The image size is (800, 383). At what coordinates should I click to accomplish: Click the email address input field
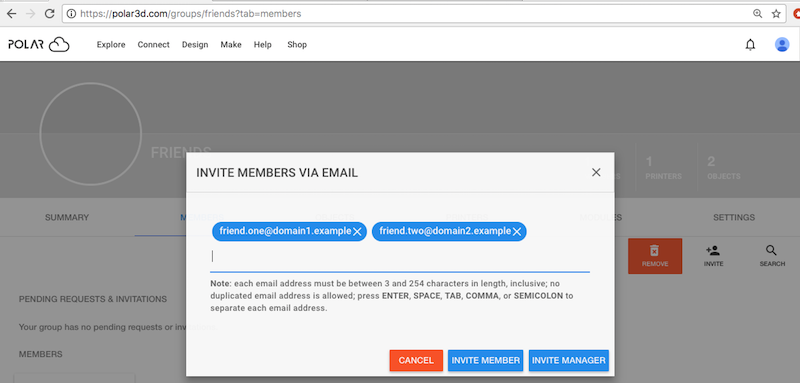pos(399,257)
